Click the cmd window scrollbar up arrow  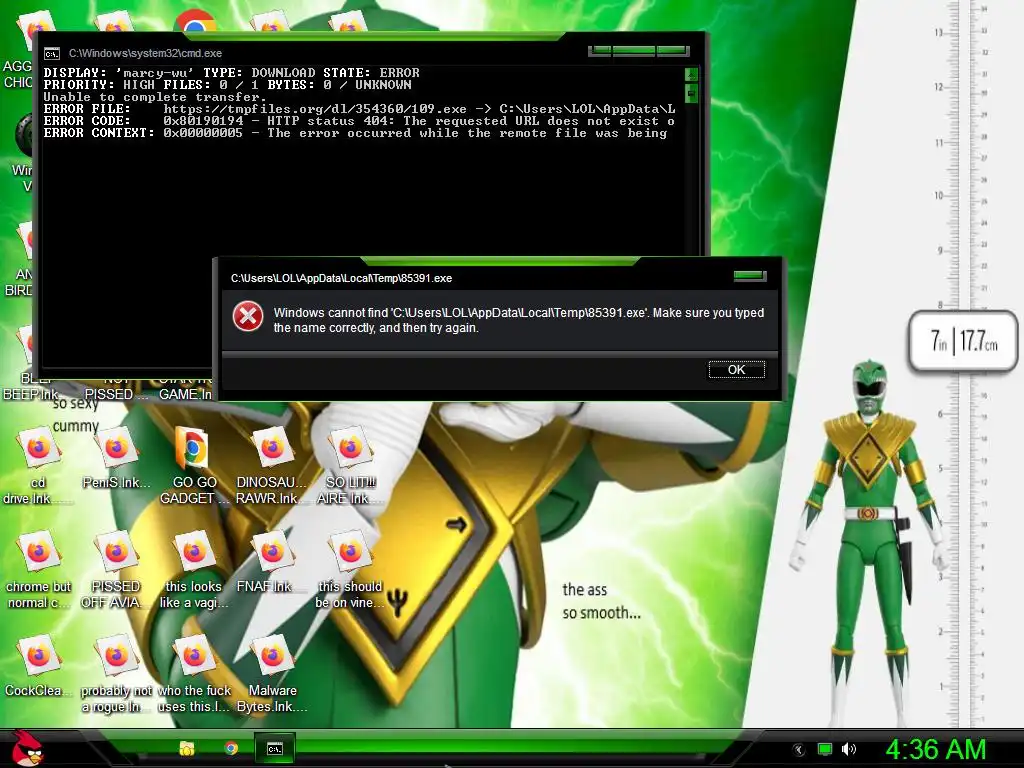[x=691, y=74]
